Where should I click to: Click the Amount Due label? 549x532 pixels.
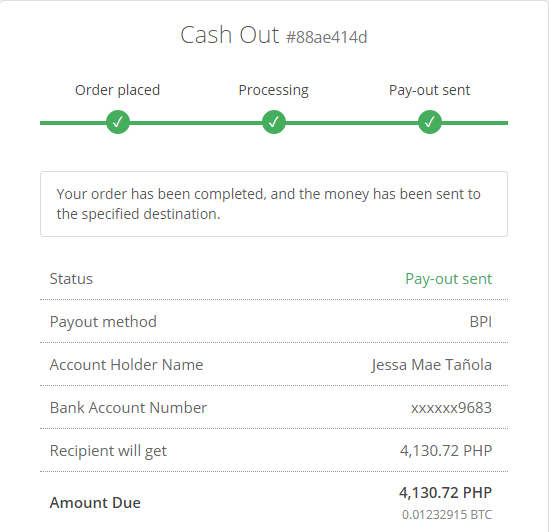coord(95,503)
